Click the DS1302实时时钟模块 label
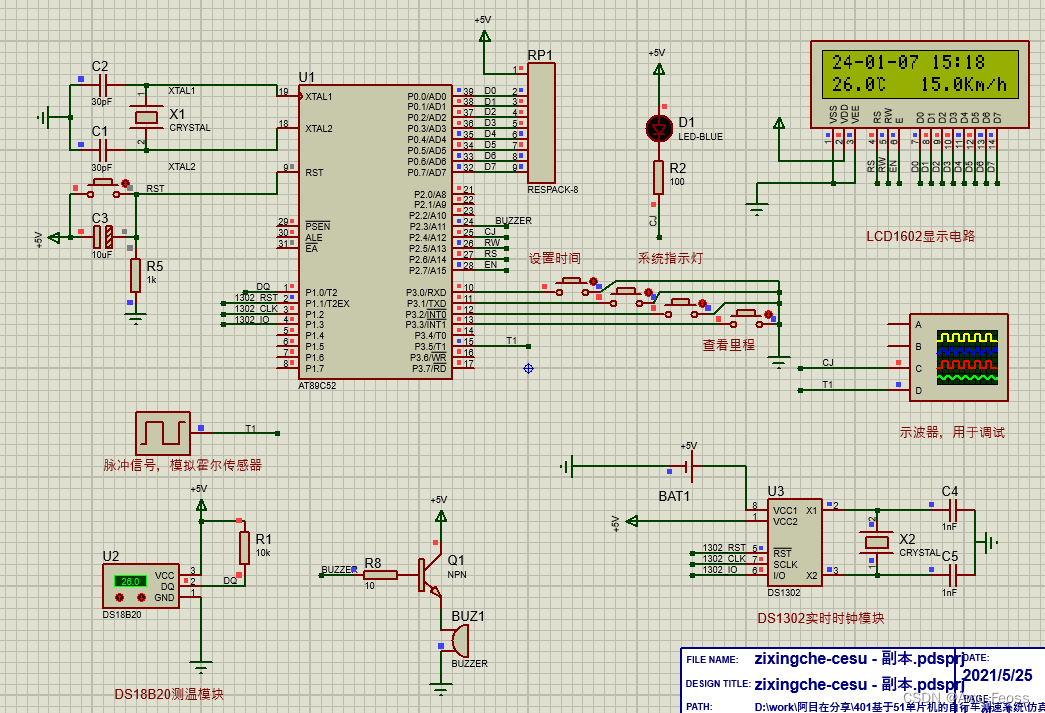1045x713 pixels. click(820, 618)
